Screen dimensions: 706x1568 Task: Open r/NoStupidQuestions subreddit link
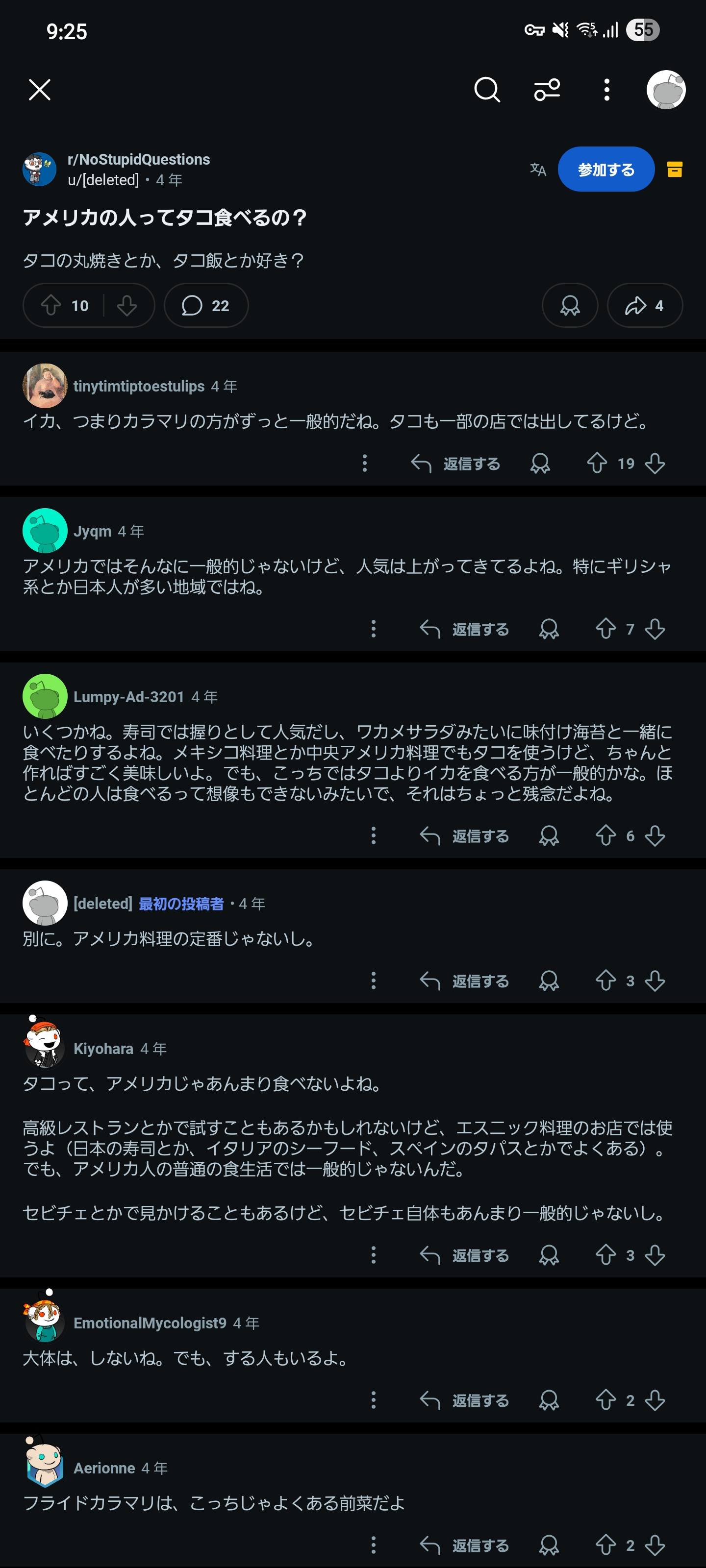(x=138, y=159)
